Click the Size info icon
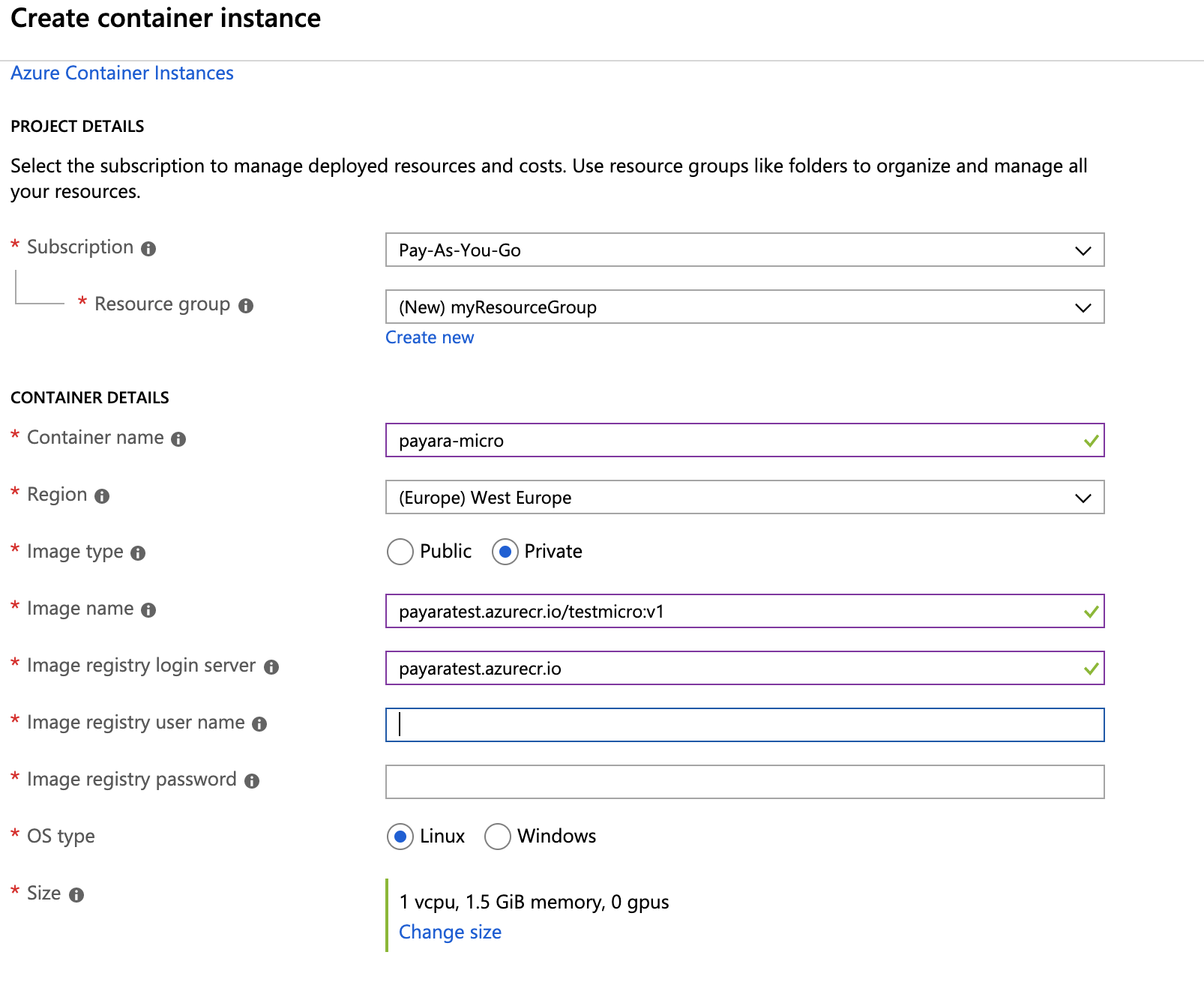This screenshot has width=1204, height=982. click(76, 895)
